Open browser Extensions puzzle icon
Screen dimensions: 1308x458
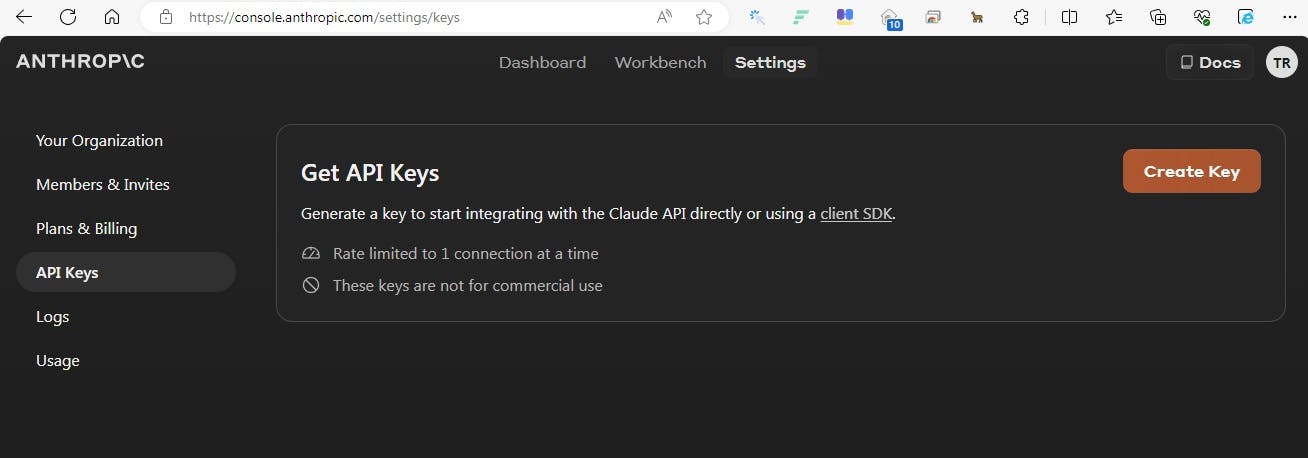point(1021,17)
